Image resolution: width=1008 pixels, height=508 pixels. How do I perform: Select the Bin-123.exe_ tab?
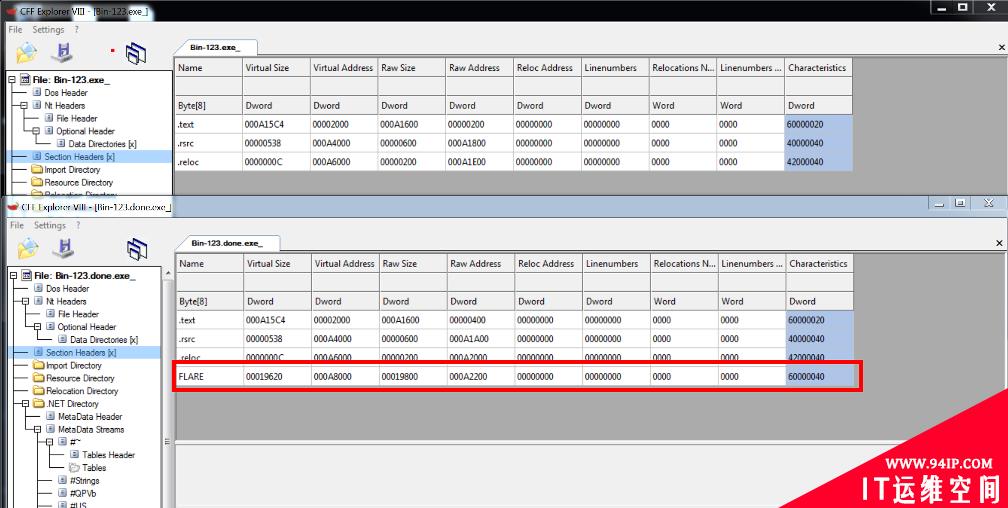pos(215,48)
